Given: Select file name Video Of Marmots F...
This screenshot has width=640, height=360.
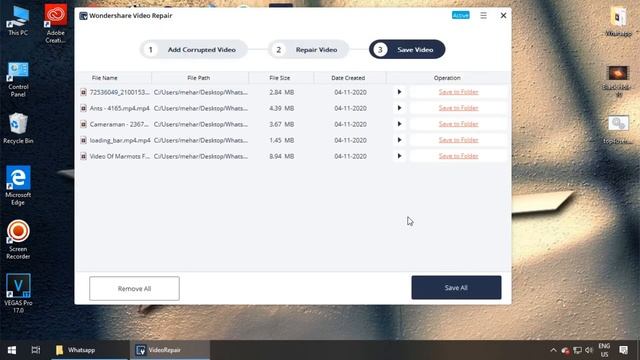Looking at the screenshot, I should coord(120,156).
